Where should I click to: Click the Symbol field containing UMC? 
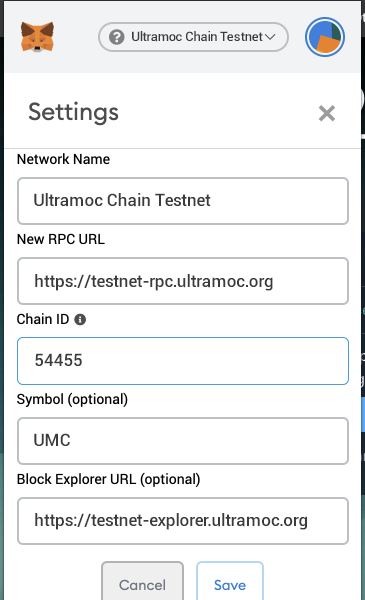(x=183, y=441)
